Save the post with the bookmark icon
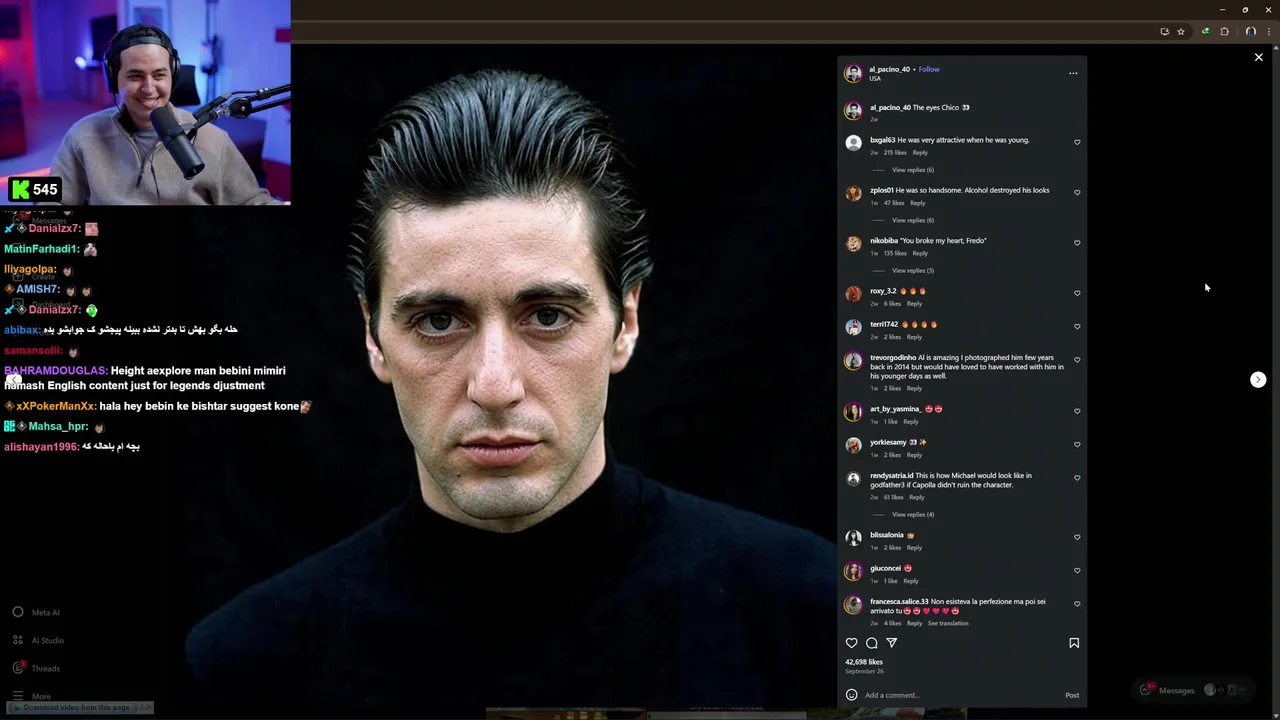 (1074, 643)
